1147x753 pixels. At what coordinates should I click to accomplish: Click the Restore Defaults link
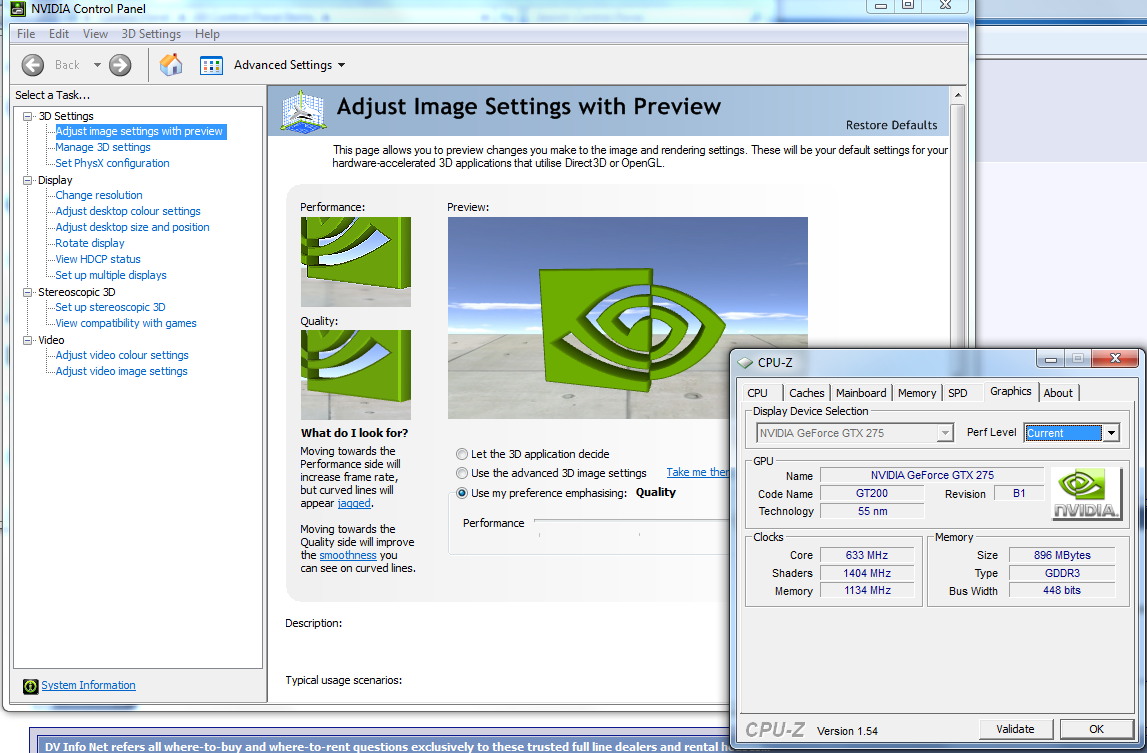pos(891,125)
